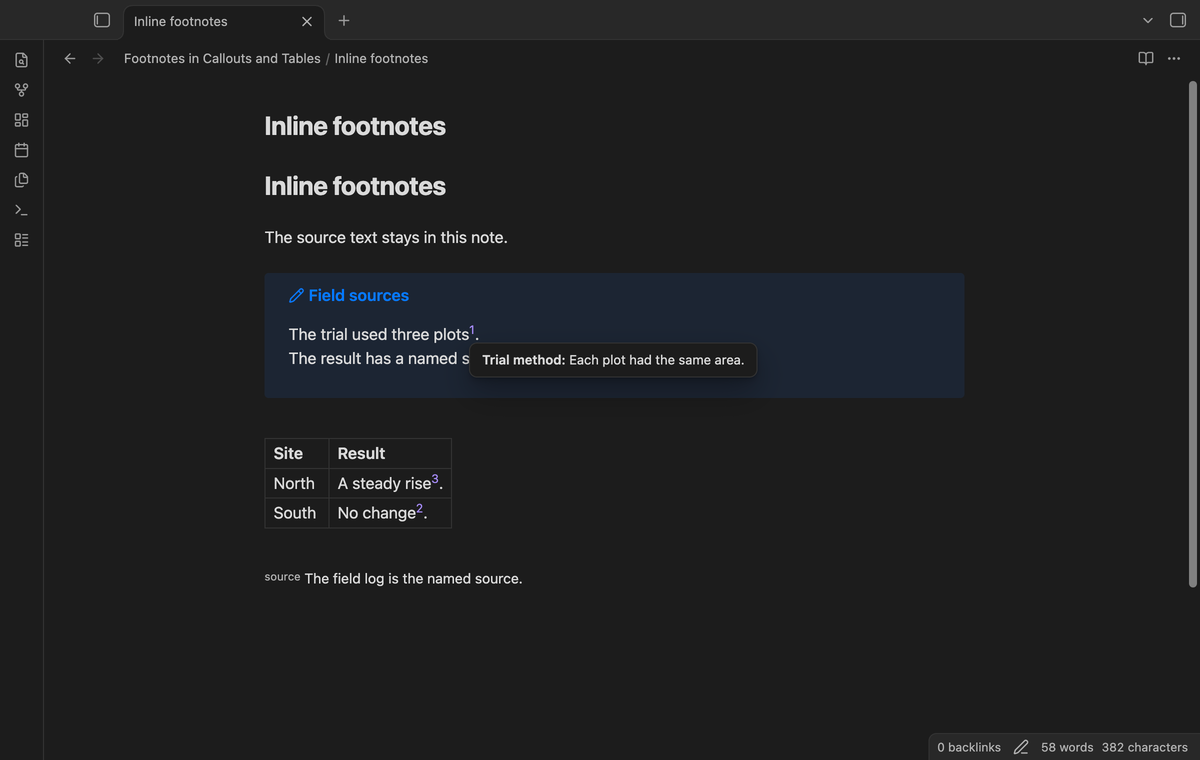1200x760 pixels.
Task: Open graph view ribbon icon
Action: (21, 90)
